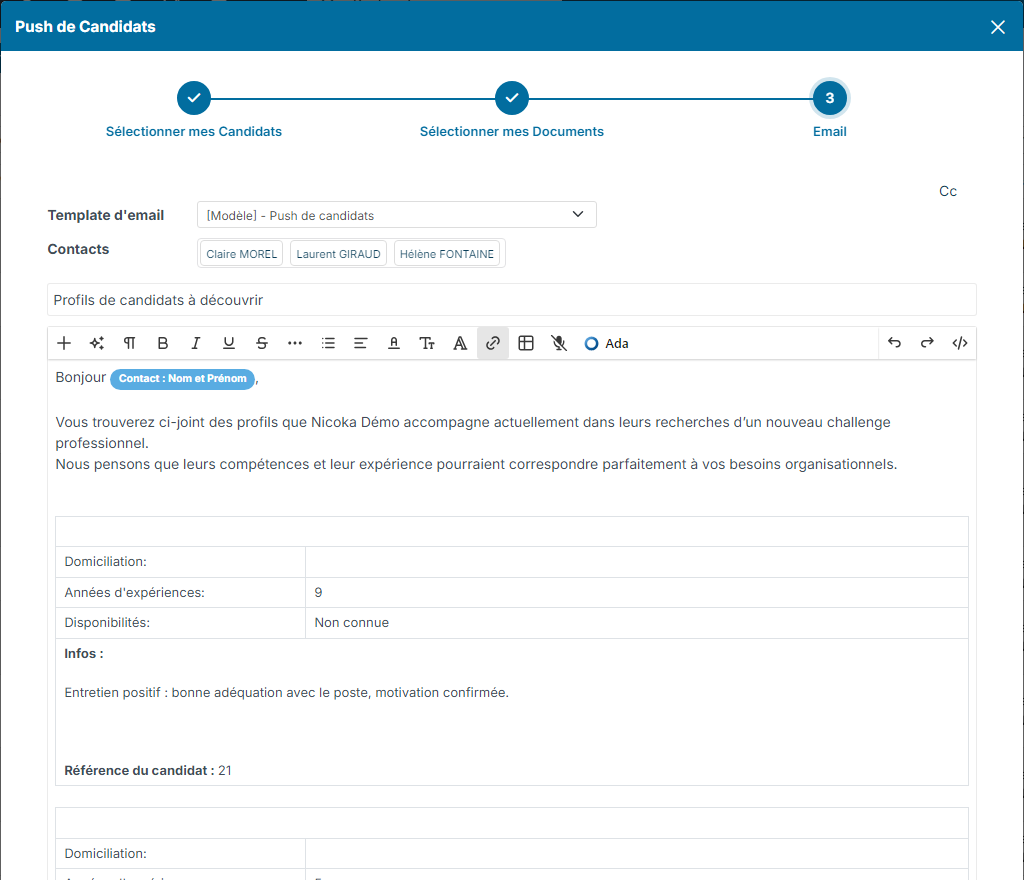Toggle italic formatting
The image size is (1024, 880).
(x=195, y=343)
